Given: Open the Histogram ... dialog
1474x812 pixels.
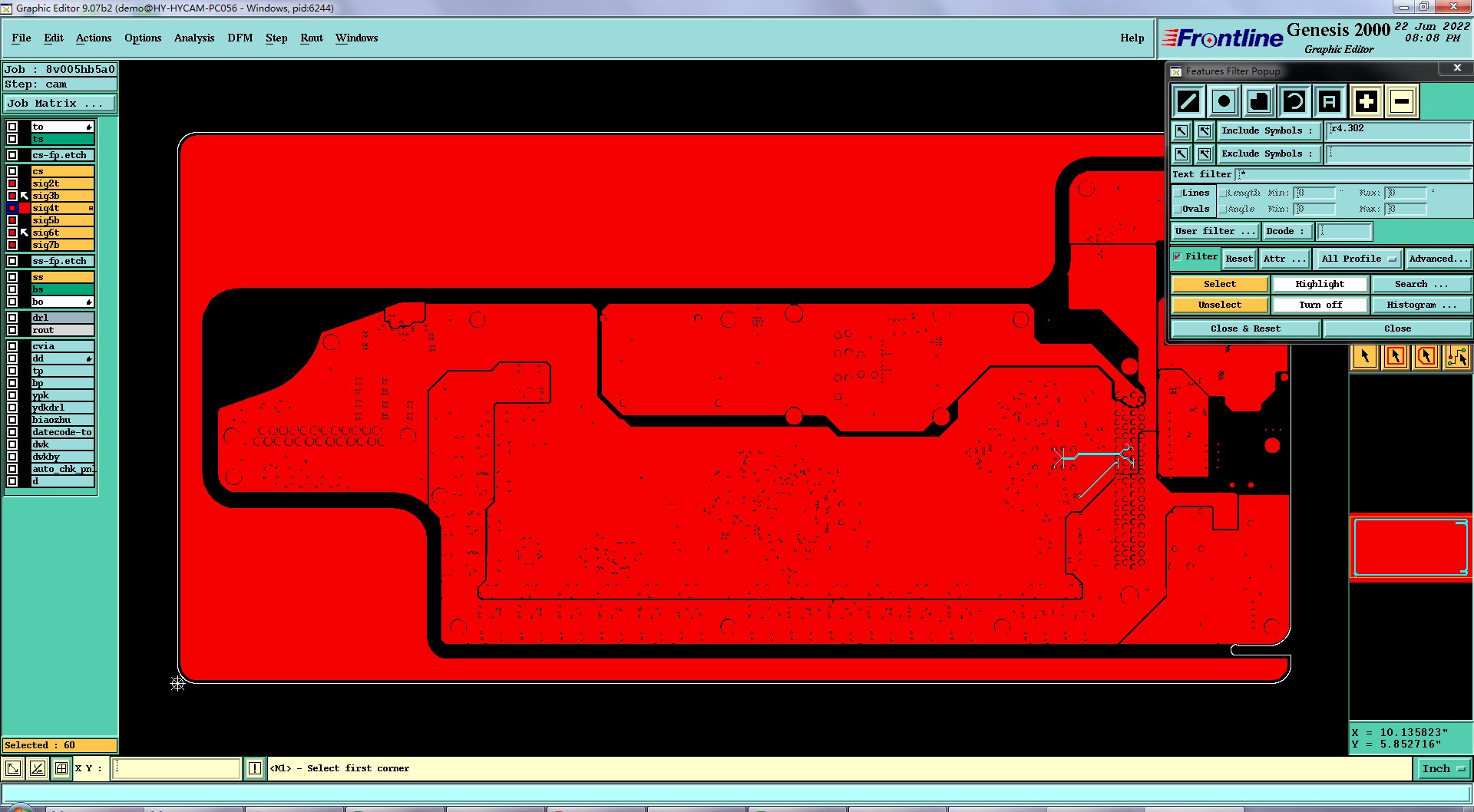Looking at the screenshot, I should click(x=1421, y=305).
